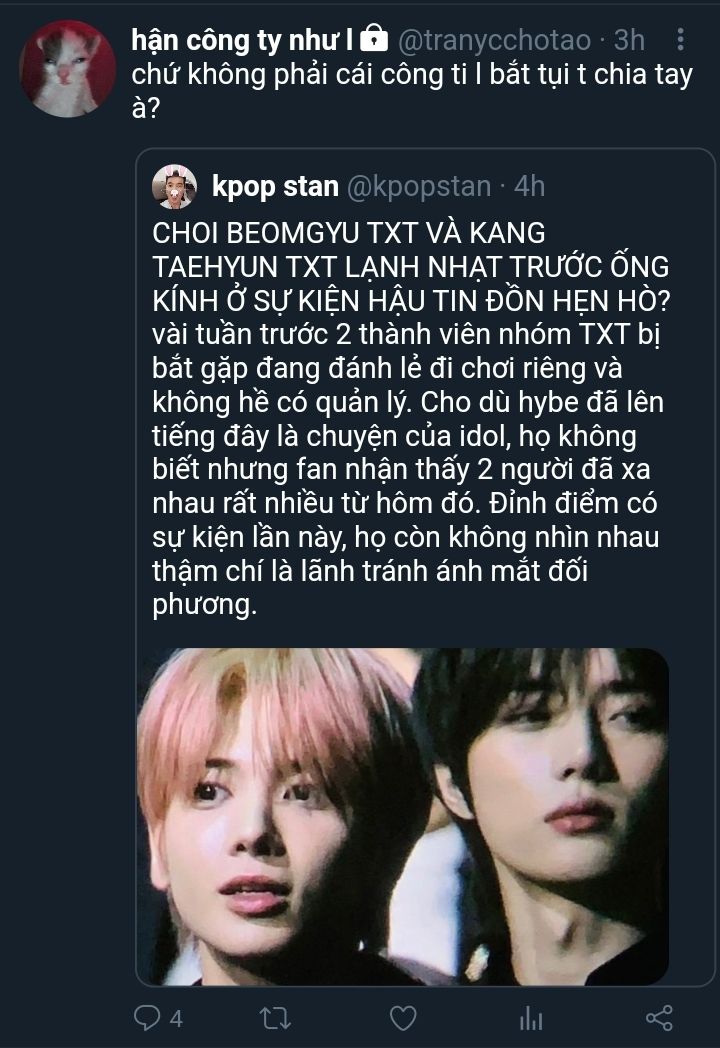This screenshot has height=1048, width=720.
Task: Click display name "hận công ty như l"
Action: (242, 40)
